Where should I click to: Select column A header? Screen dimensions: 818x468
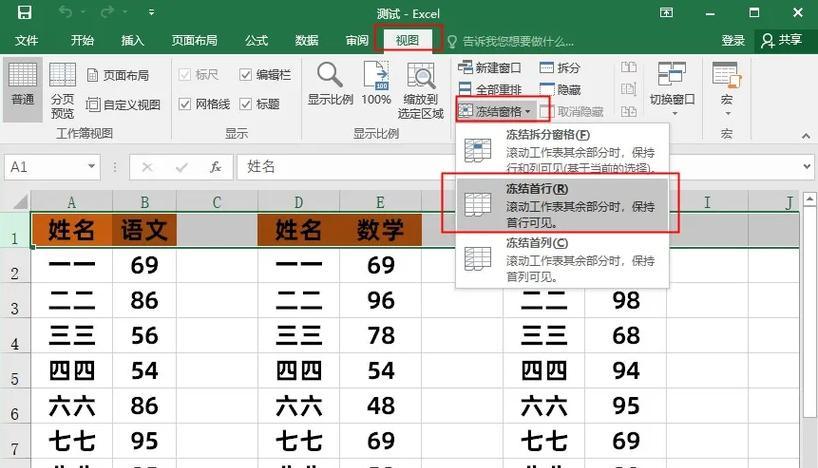[71, 202]
